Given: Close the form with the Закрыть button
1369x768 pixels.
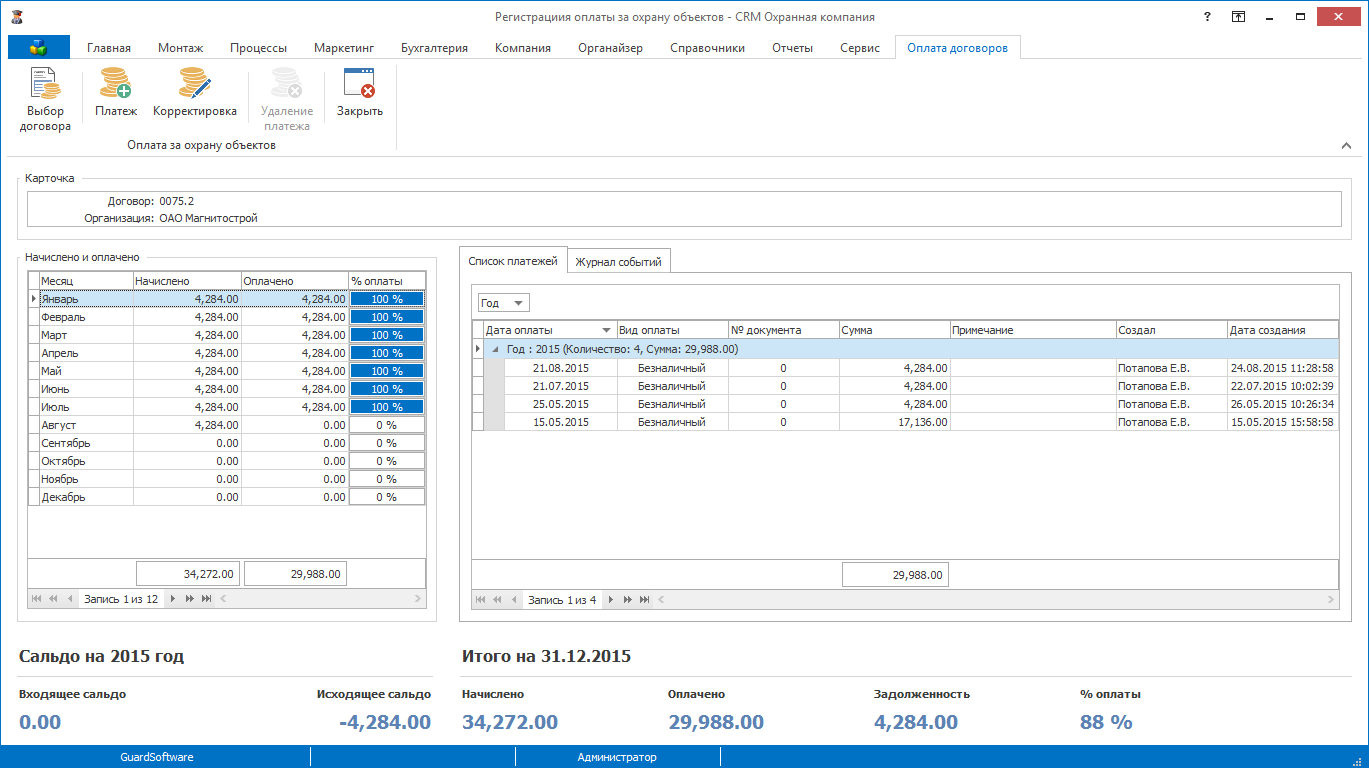Looking at the screenshot, I should pos(359,92).
